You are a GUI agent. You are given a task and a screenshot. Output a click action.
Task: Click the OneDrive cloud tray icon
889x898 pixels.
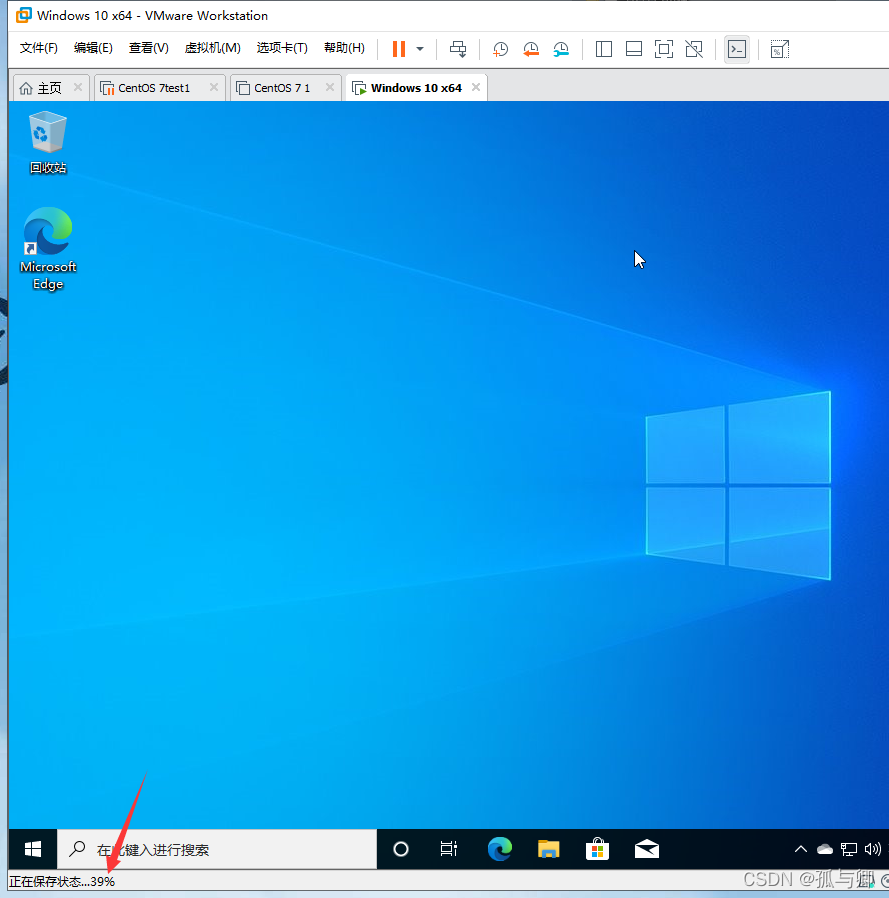[x=825, y=849]
